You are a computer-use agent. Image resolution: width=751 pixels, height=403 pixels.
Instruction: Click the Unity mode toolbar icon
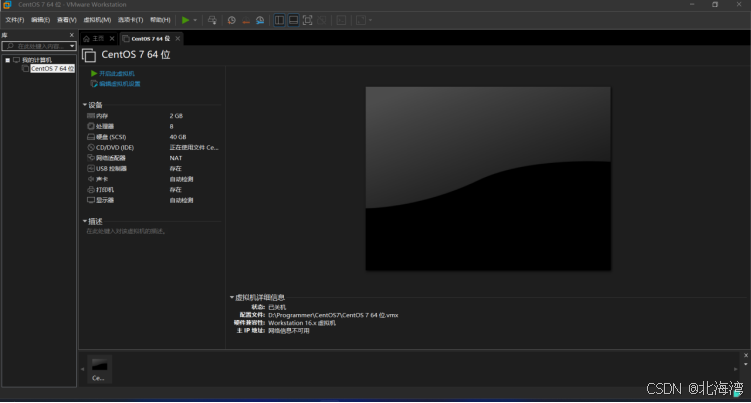[x=322, y=20]
